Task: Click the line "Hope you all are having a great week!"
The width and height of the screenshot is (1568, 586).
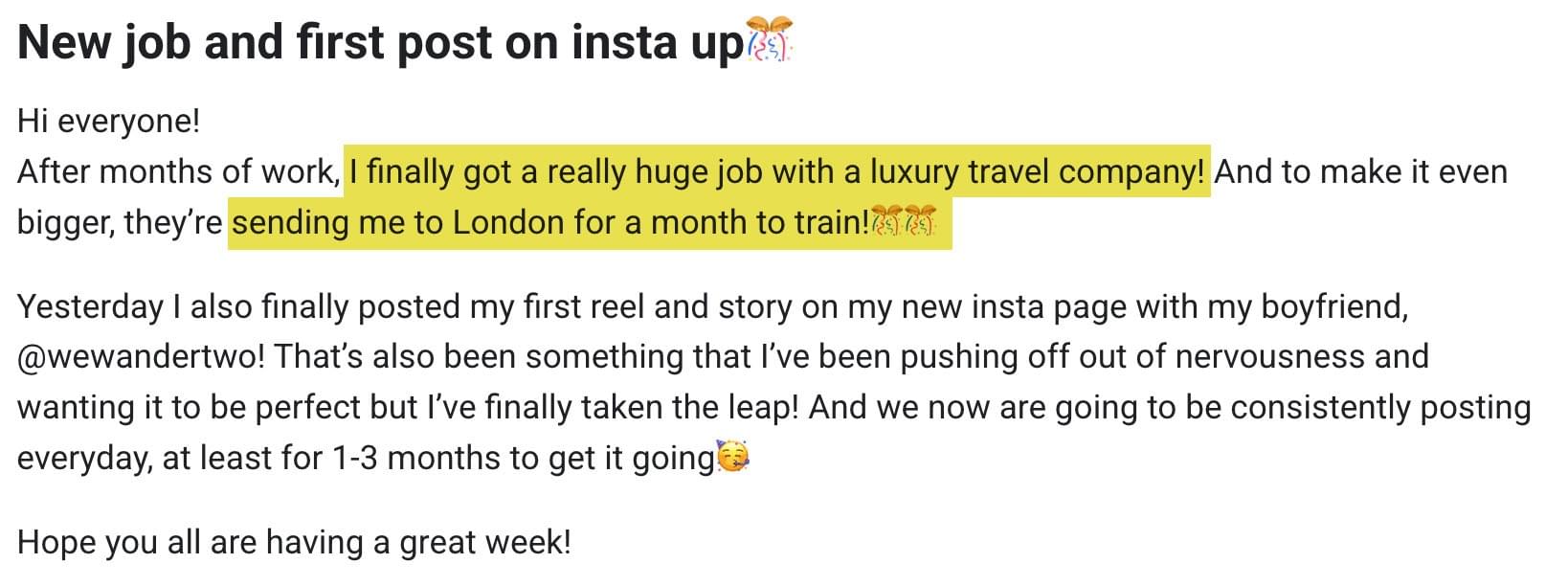Action: click(x=295, y=542)
